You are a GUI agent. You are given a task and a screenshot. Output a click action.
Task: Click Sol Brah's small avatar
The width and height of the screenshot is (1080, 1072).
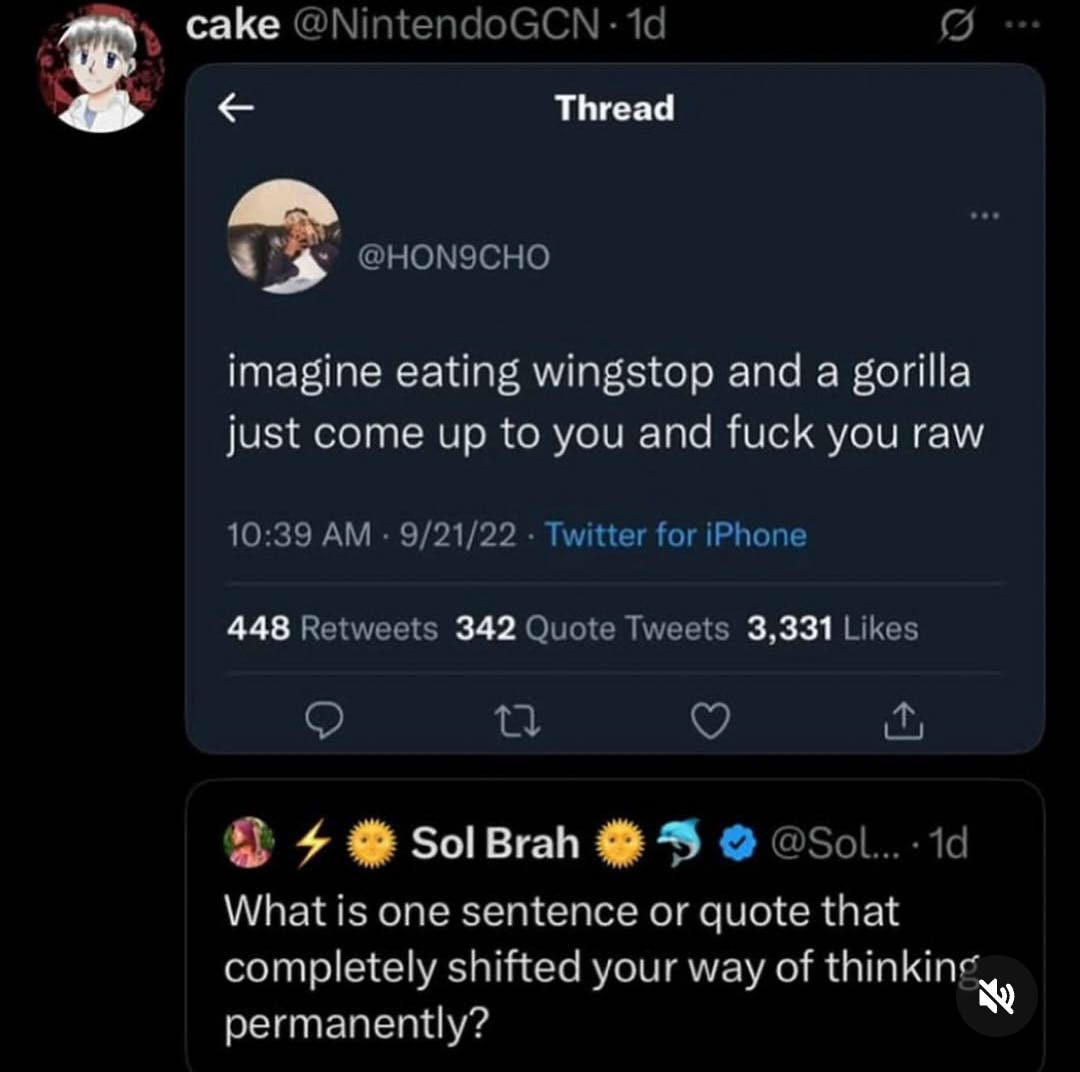click(250, 842)
